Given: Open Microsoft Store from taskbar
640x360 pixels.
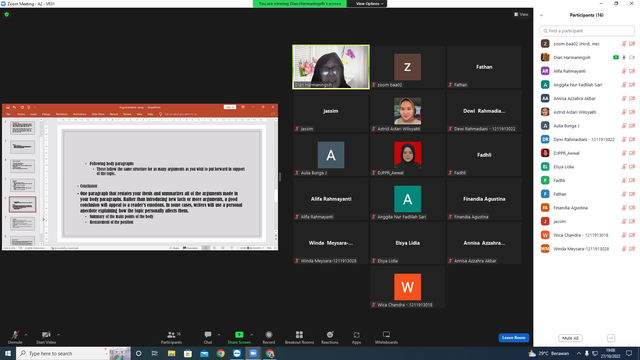Looking at the screenshot, I should [x=188, y=353].
